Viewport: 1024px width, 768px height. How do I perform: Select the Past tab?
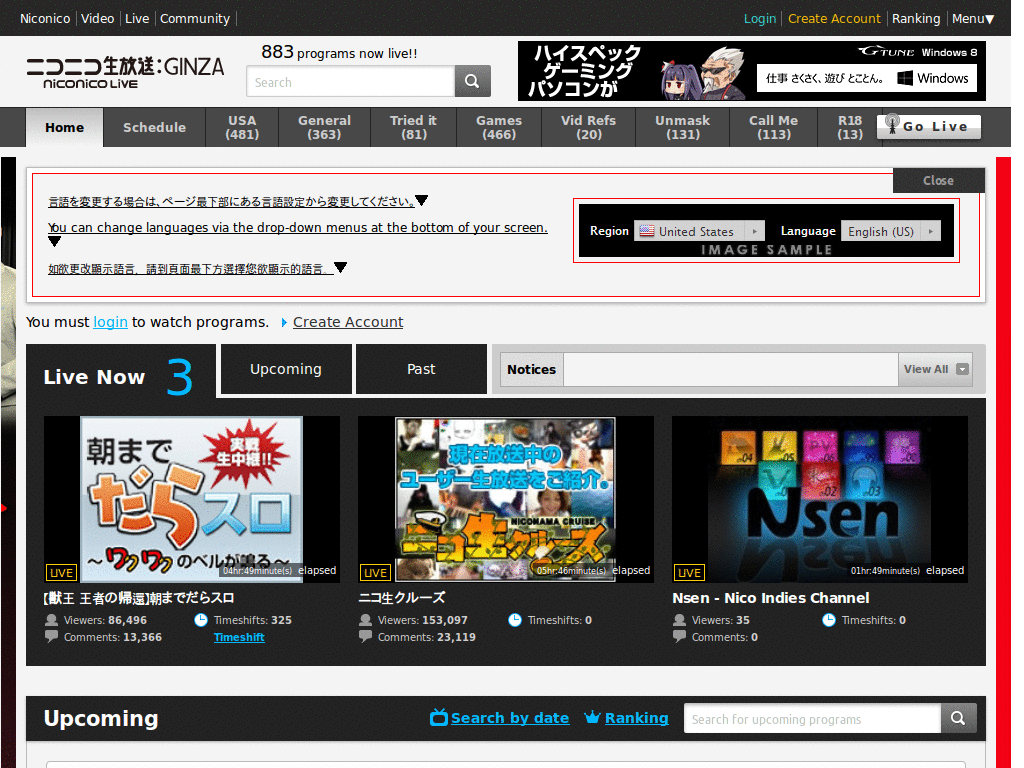click(x=421, y=369)
